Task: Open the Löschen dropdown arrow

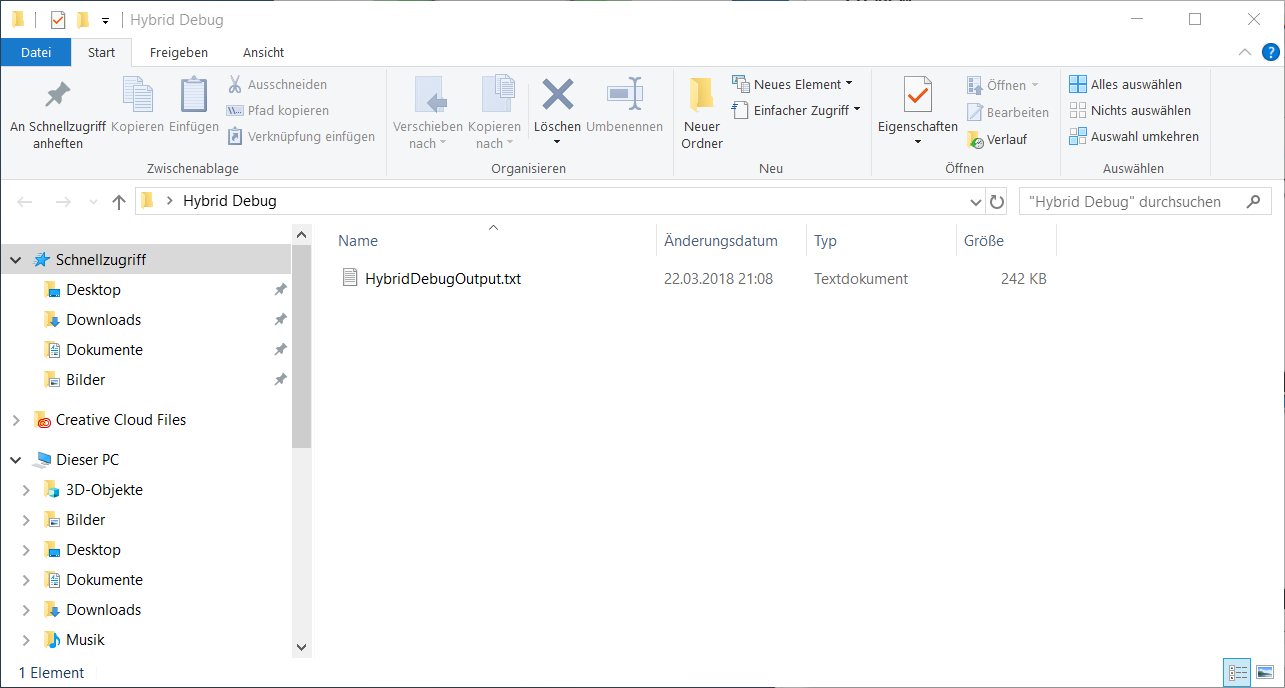Action: 557,142
